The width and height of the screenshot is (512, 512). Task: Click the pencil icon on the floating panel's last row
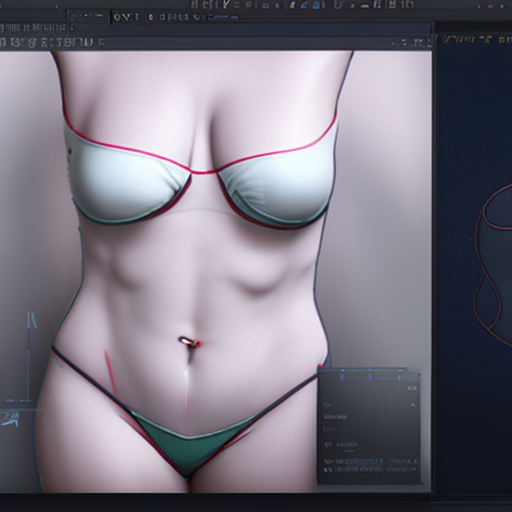[327, 469]
